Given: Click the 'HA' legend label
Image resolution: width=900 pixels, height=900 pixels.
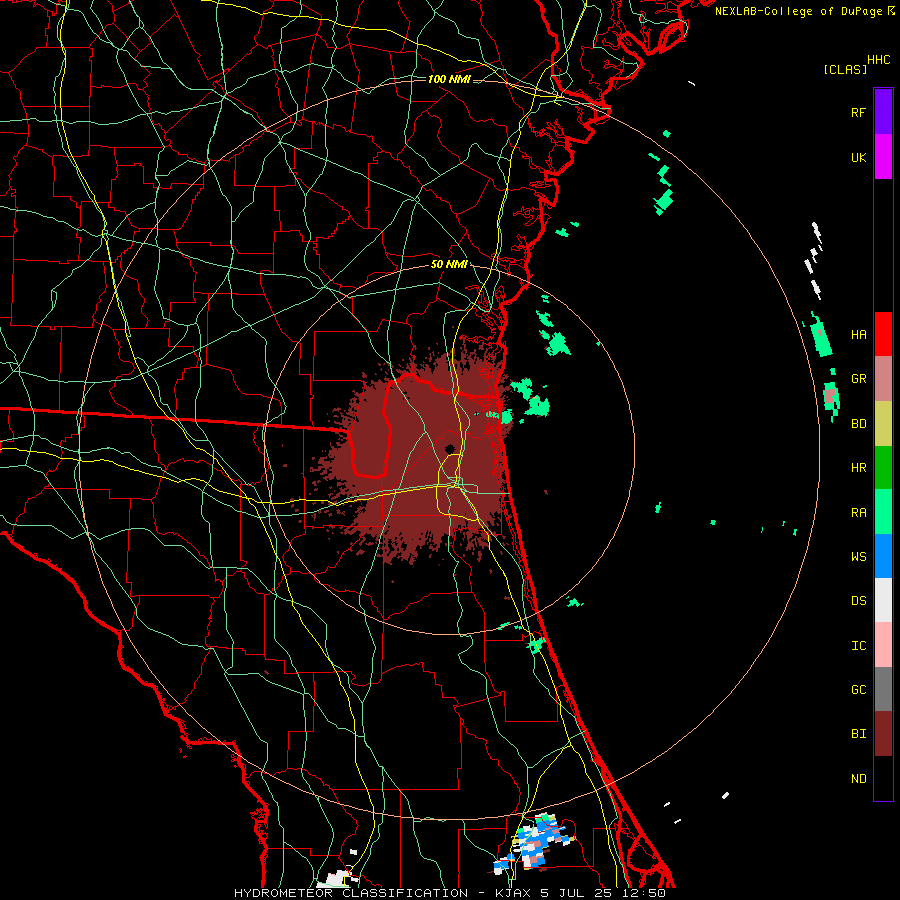Looking at the screenshot, I should (x=859, y=334).
